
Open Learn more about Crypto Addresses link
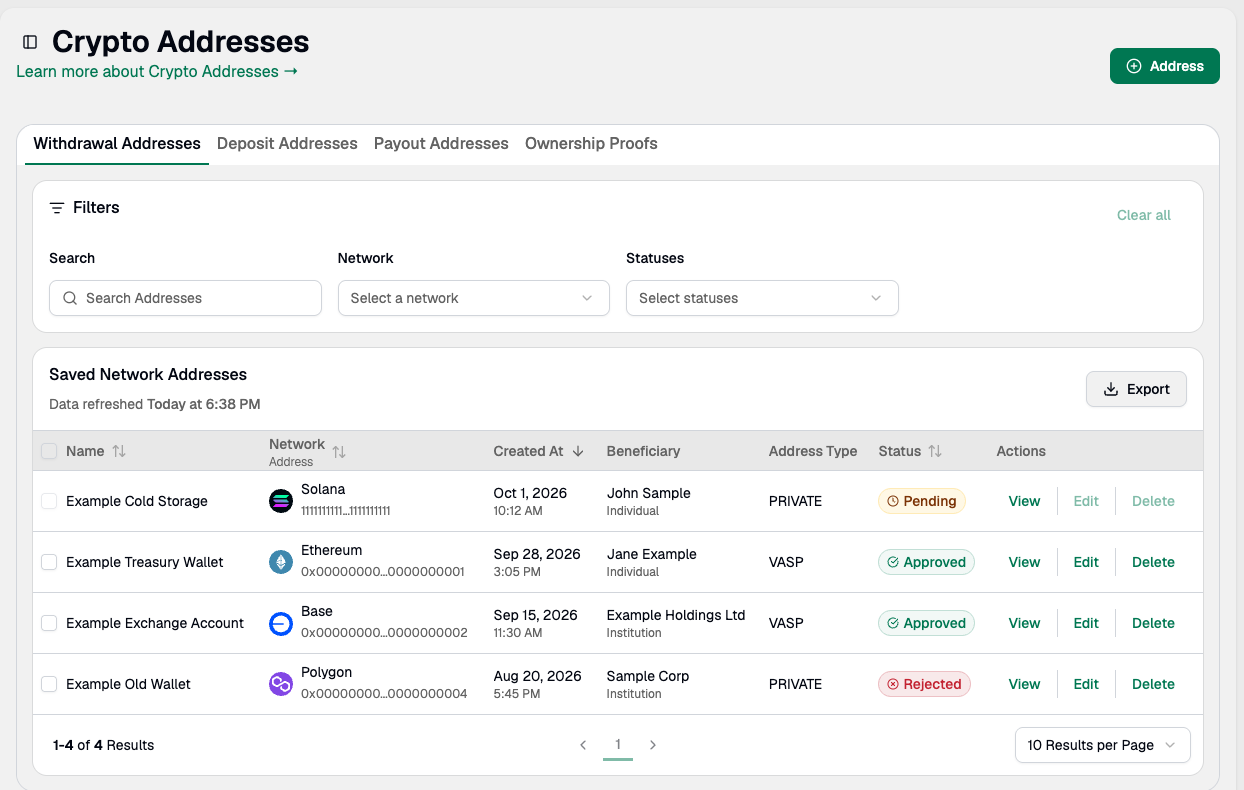tap(157, 72)
